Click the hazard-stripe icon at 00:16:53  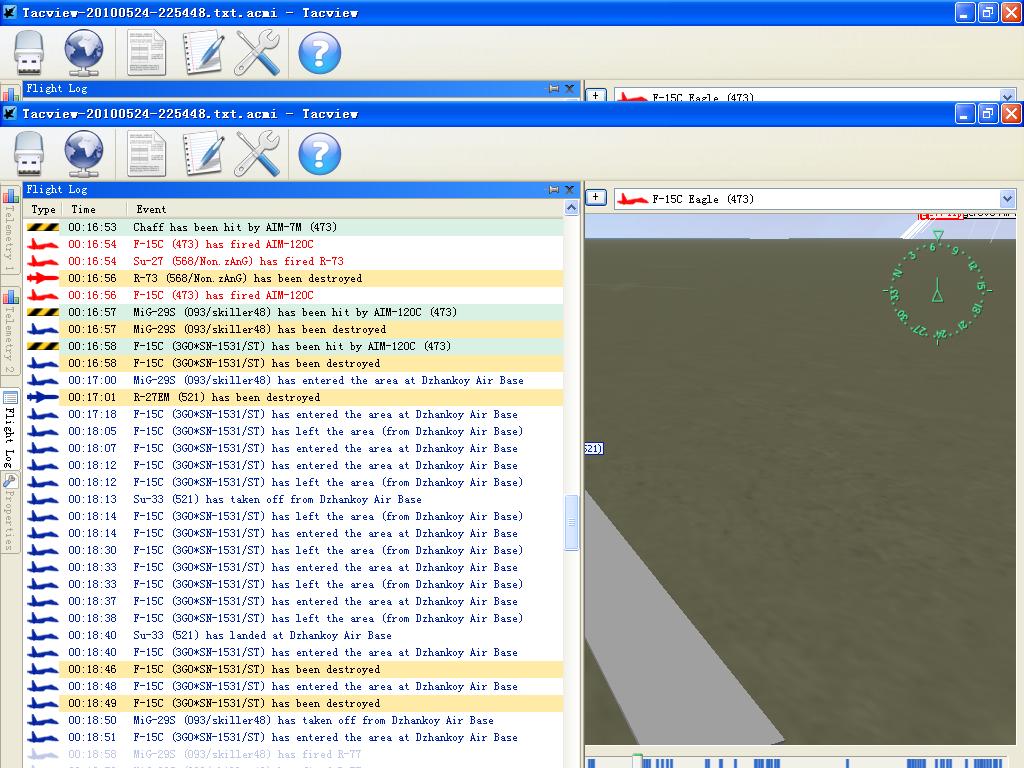[x=42, y=227]
